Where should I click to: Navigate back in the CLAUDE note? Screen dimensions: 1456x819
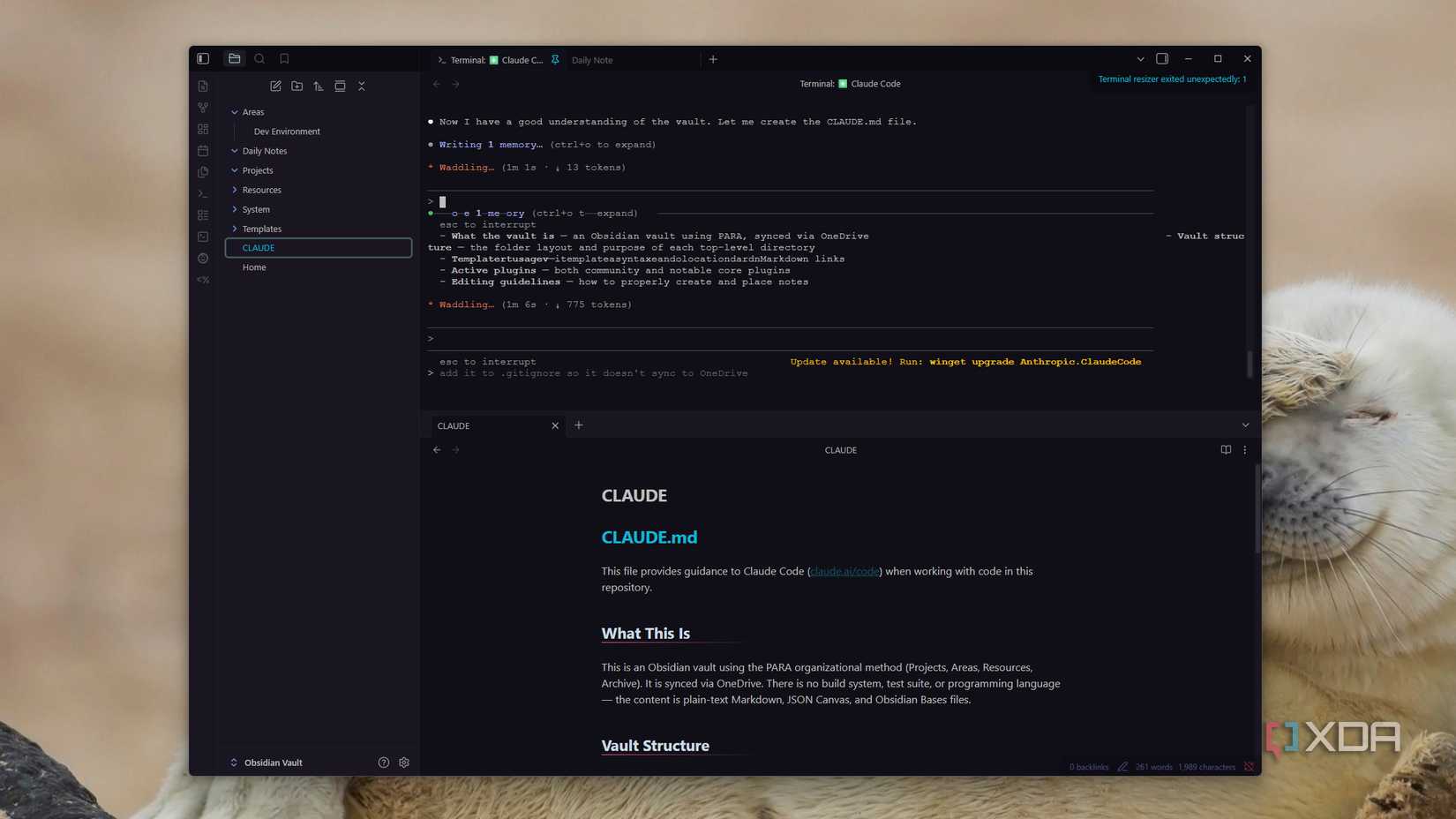(x=437, y=450)
